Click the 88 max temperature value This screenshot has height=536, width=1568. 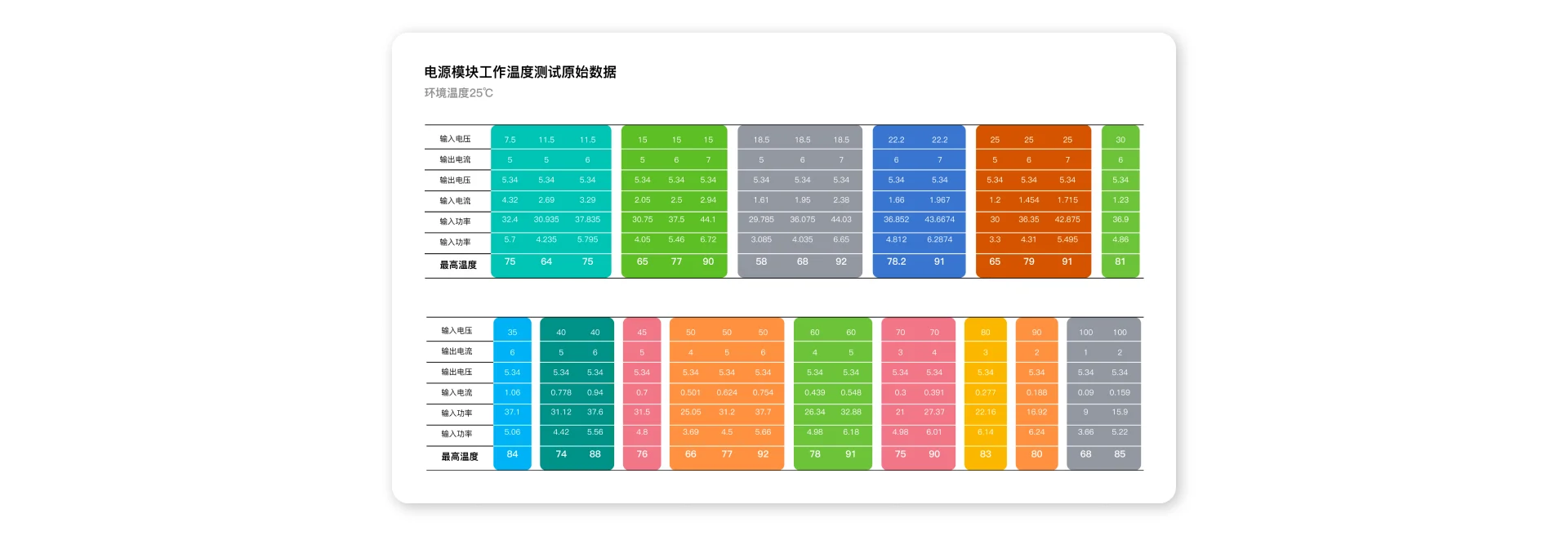pos(595,455)
